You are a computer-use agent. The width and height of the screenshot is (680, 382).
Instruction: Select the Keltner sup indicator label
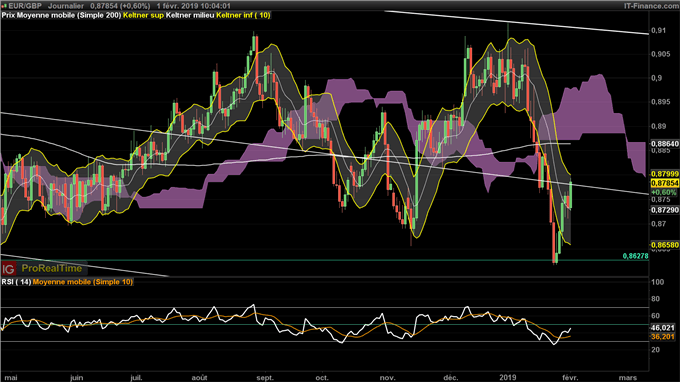point(144,15)
